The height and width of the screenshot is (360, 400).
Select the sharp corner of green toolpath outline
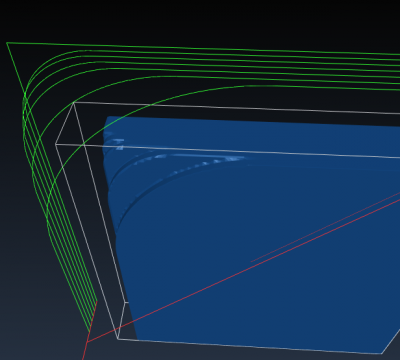(x=7, y=43)
